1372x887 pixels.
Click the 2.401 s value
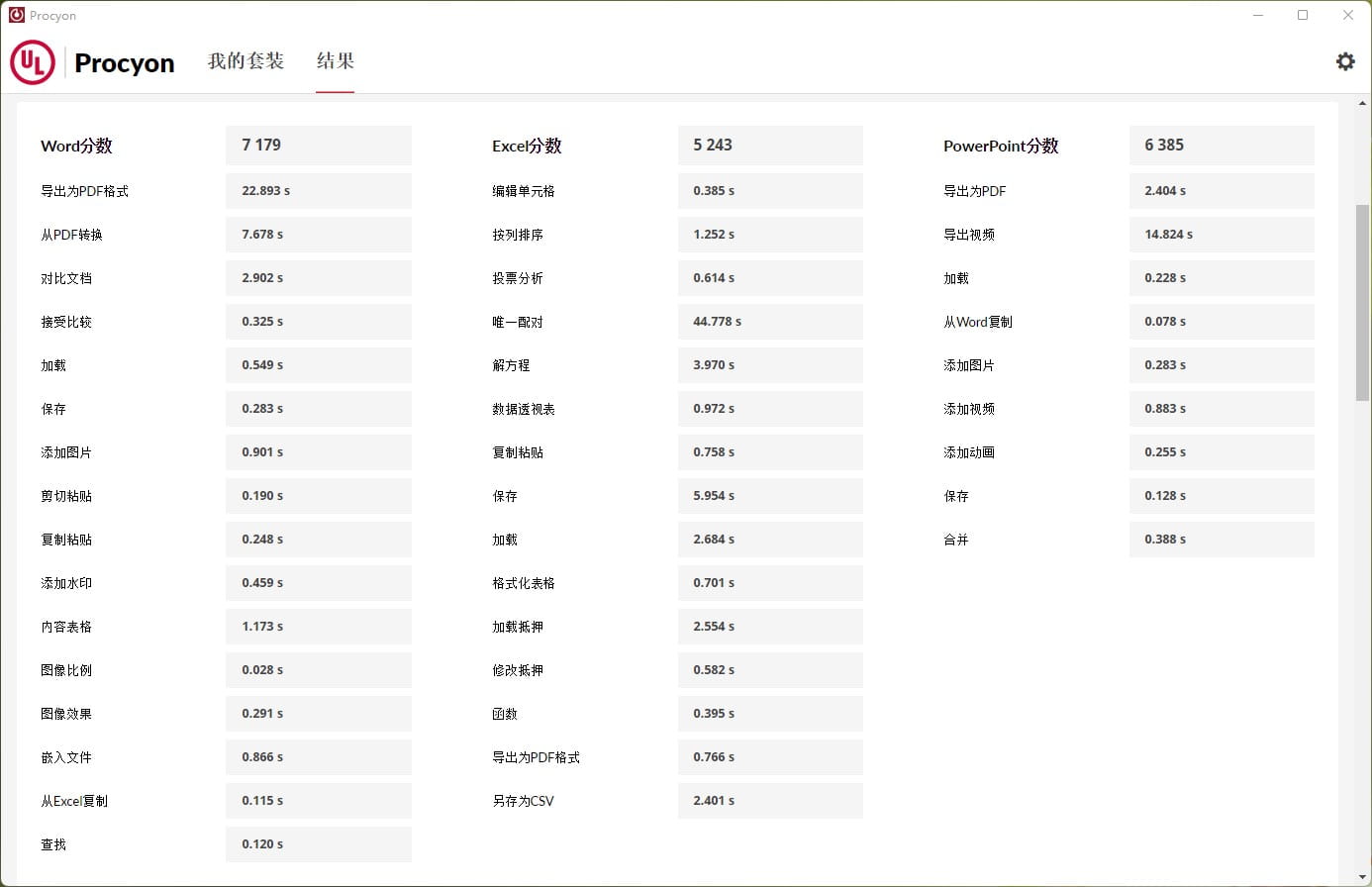tap(770, 801)
